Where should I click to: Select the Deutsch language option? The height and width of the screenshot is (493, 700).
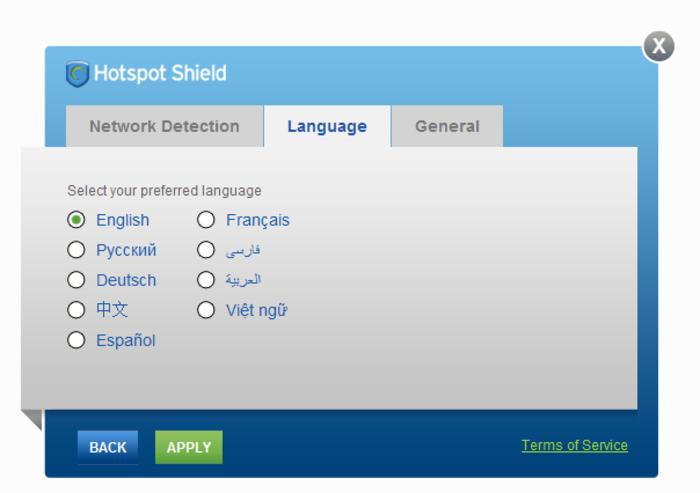pyautogui.click(x=76, y=280)
